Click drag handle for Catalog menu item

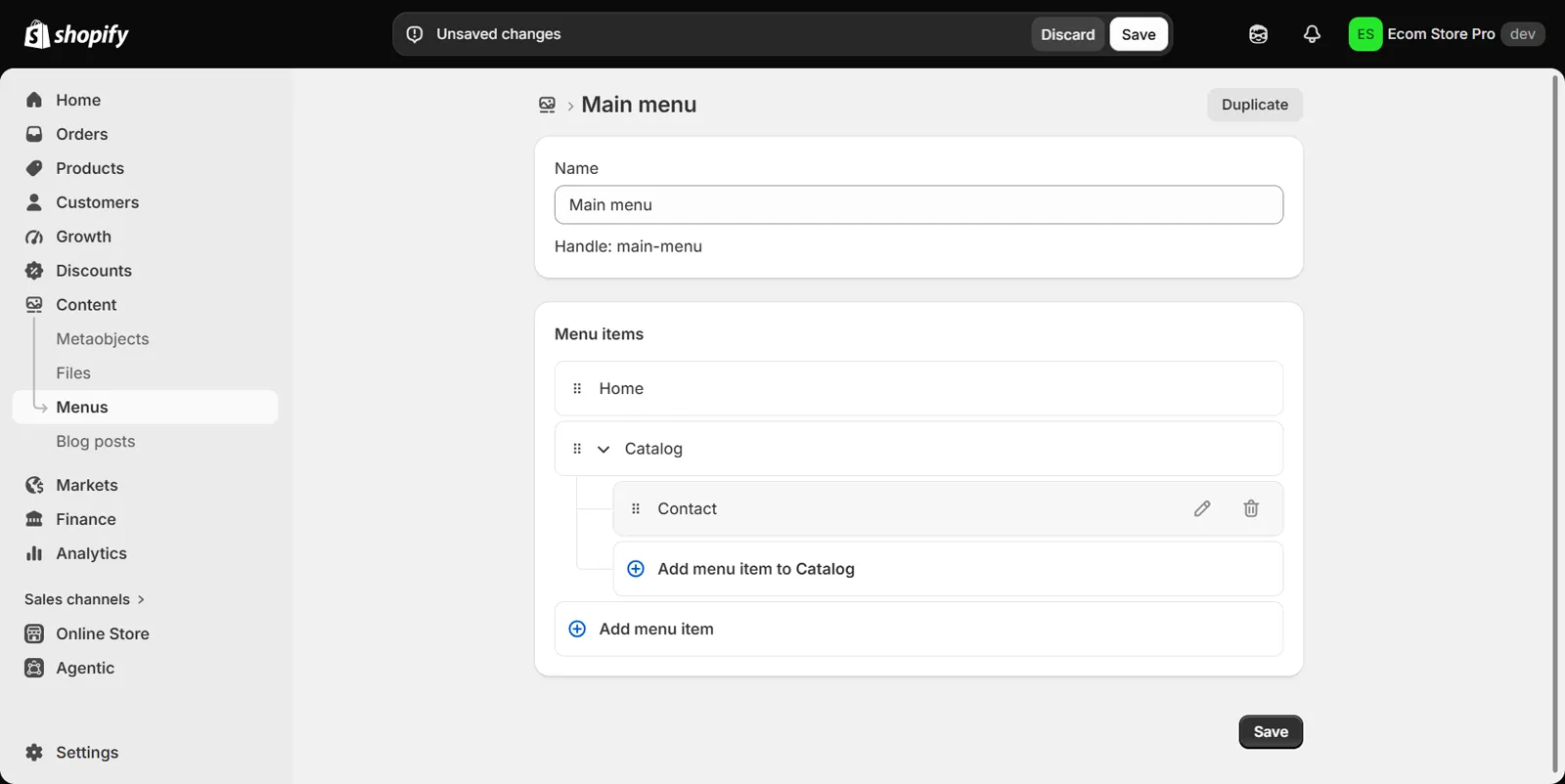[x=577, y=449]
